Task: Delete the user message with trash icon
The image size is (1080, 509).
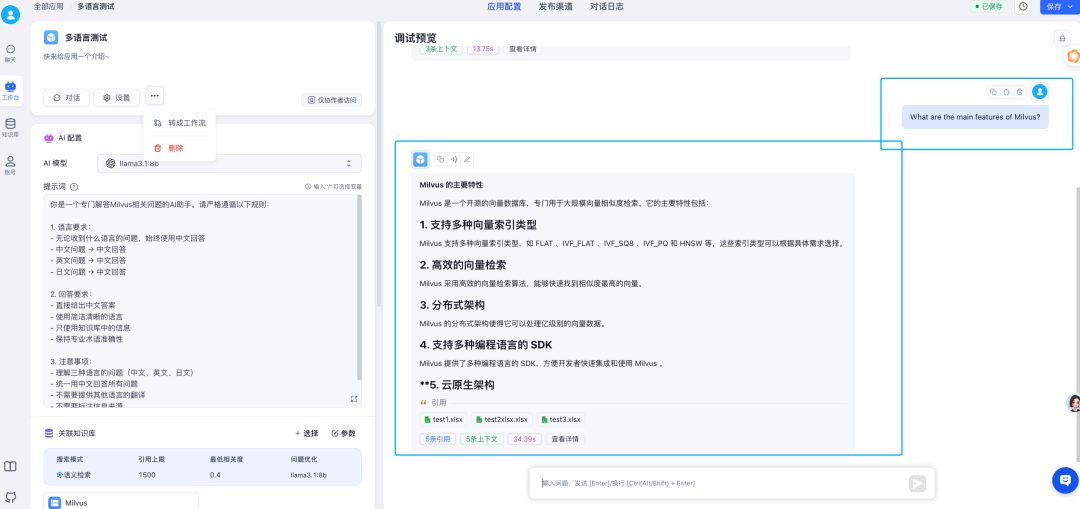Action: point(1019,91)
